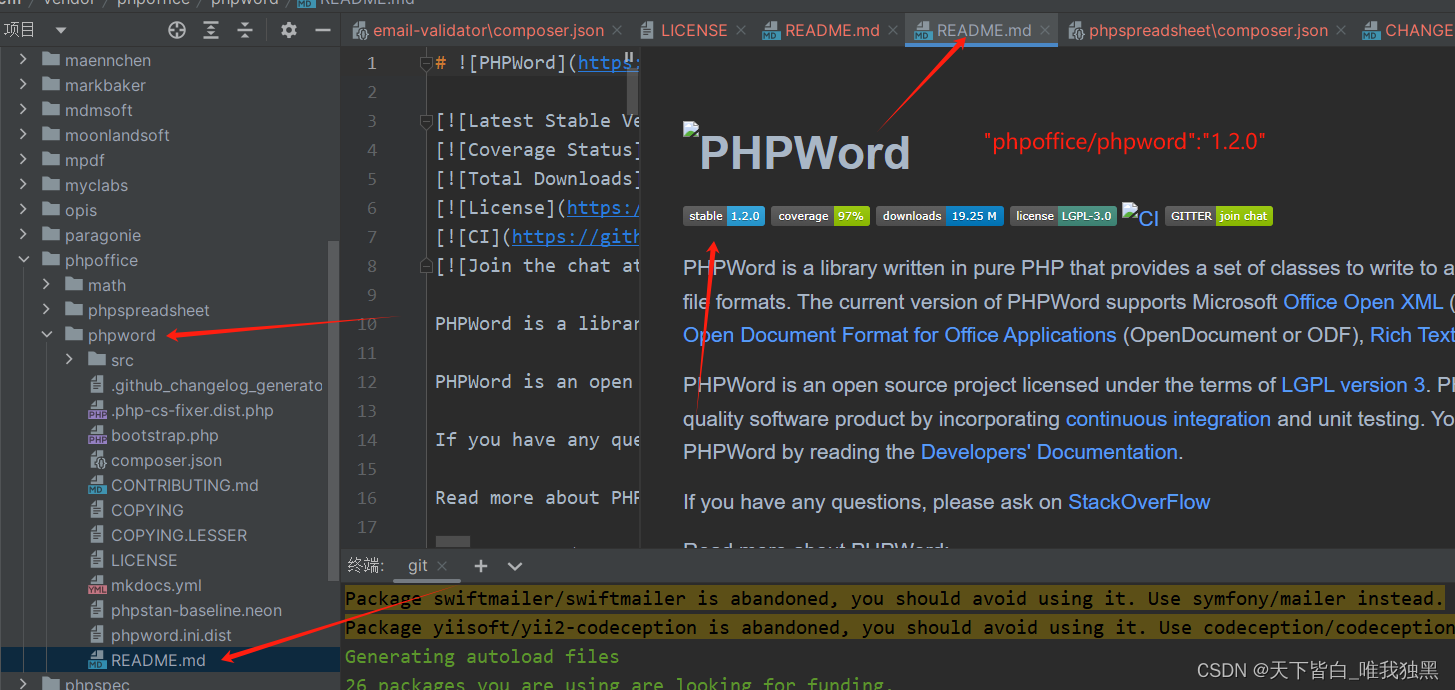Open Project panel settings gear
The image size is (1455, 690).
287,29
